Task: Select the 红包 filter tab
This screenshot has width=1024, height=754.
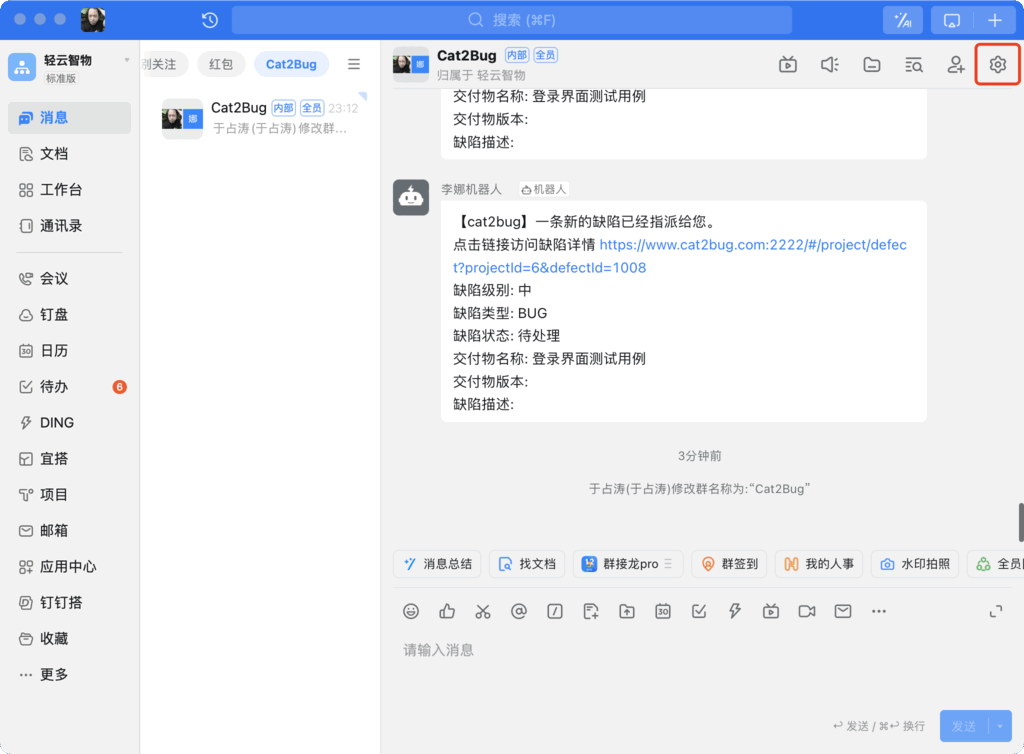Action: 221,64
